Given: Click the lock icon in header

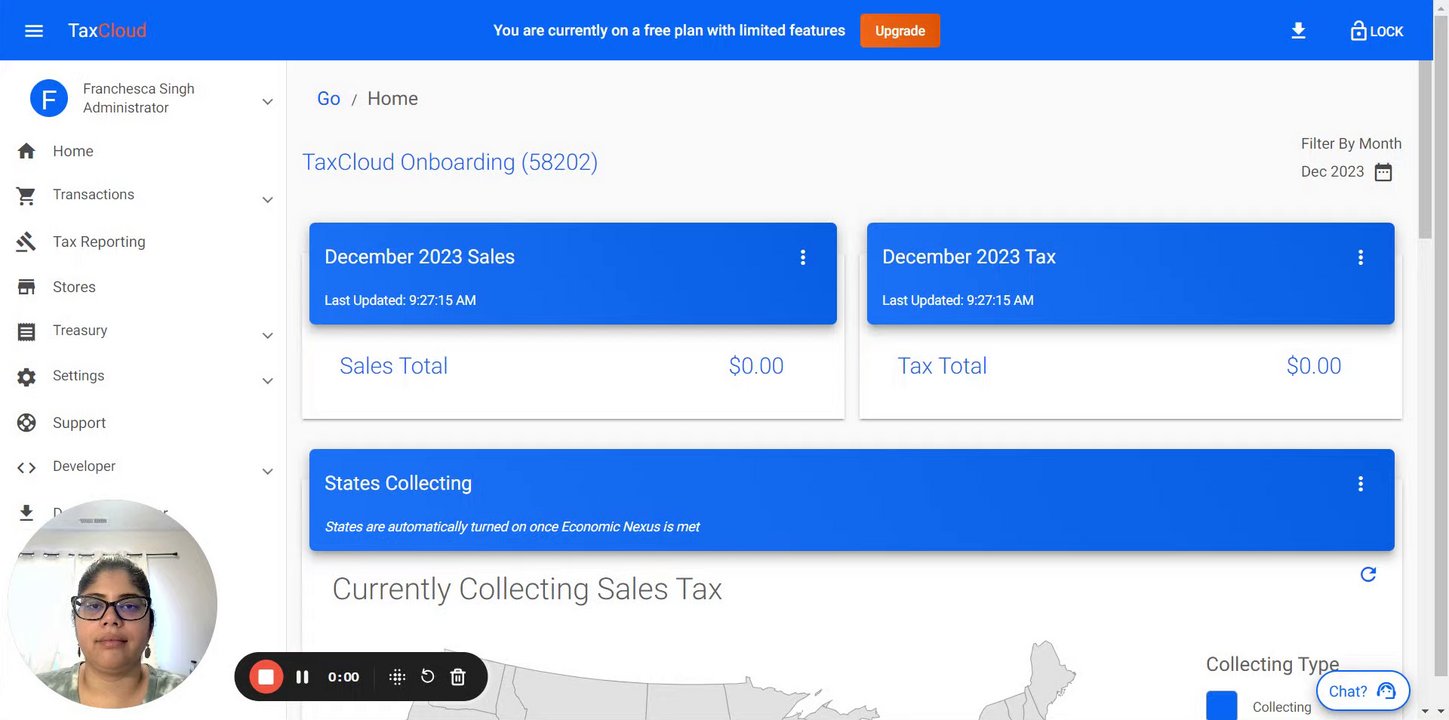Looking at the screenshot, I should coord(1358,31).
